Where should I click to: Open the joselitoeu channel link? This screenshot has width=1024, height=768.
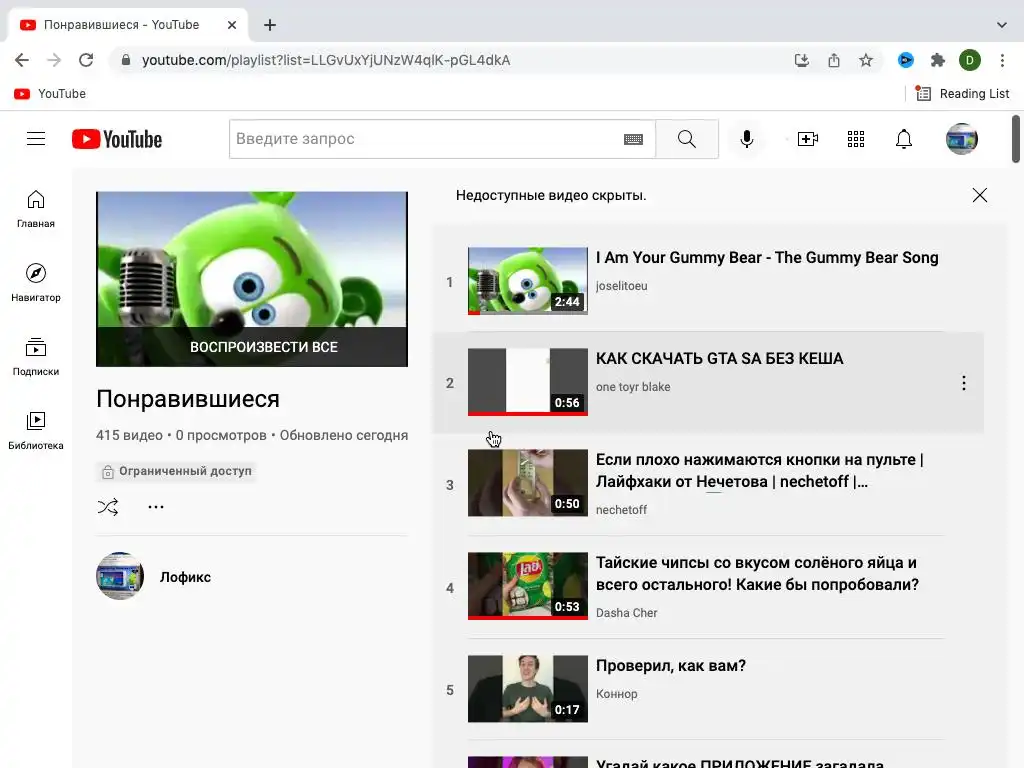click(621, 285)
